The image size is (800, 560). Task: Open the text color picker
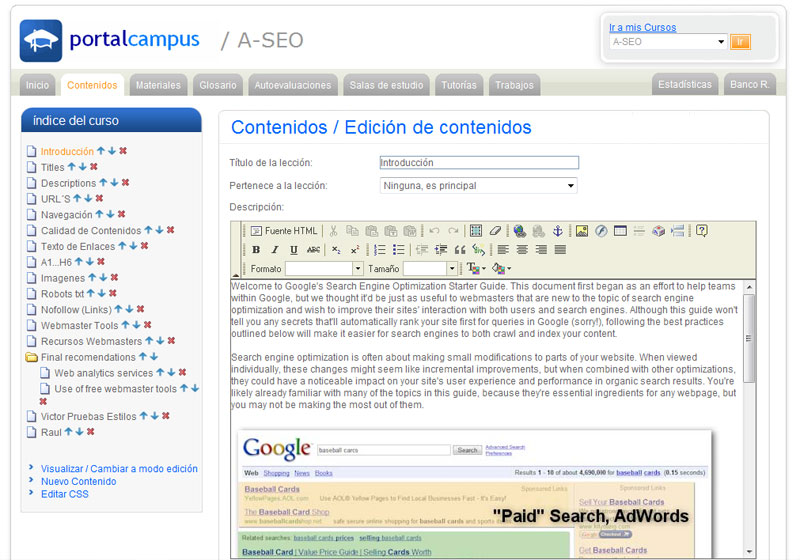(x=473, y=269)
